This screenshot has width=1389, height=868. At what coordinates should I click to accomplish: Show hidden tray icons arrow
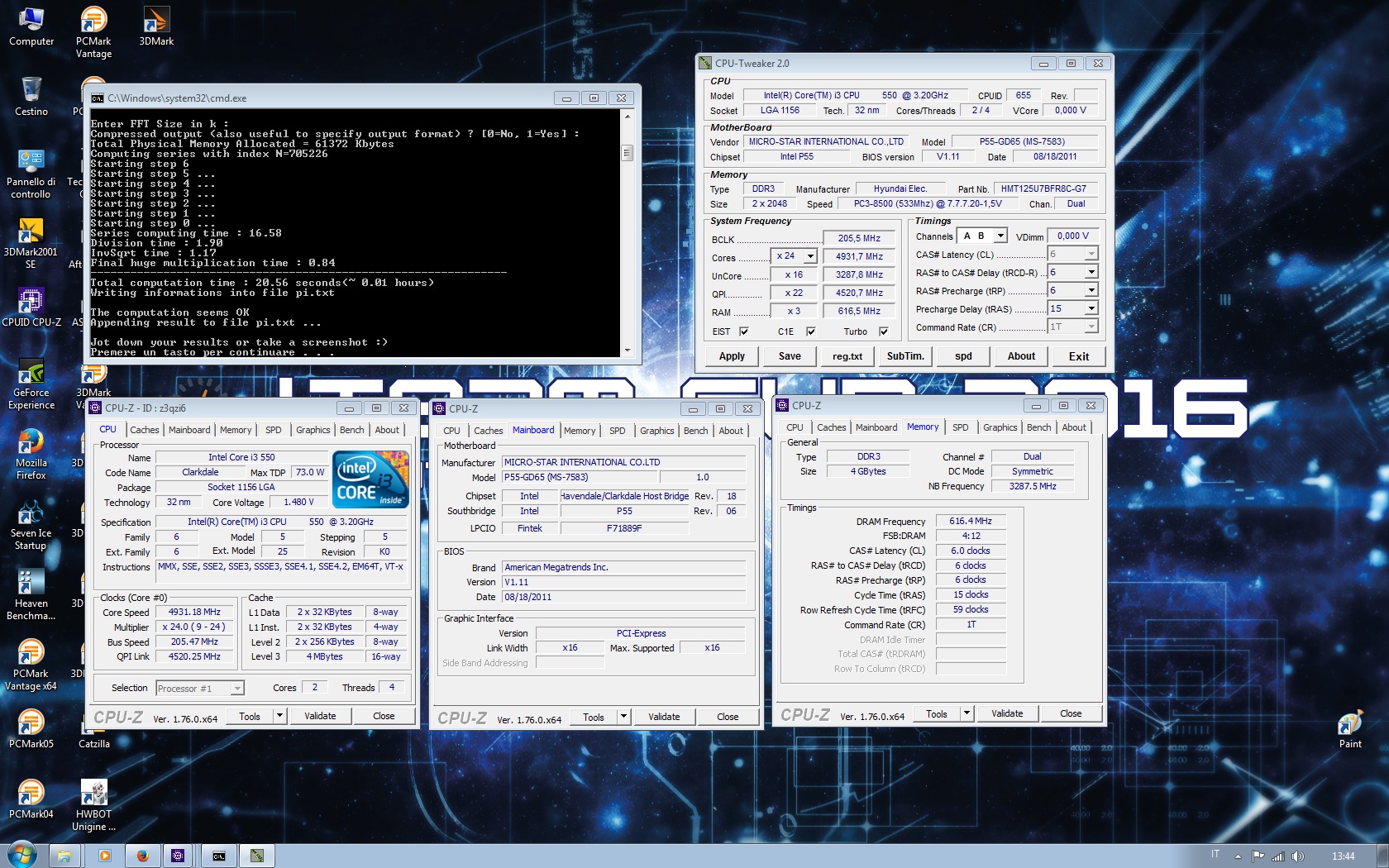coord(1238,856)
